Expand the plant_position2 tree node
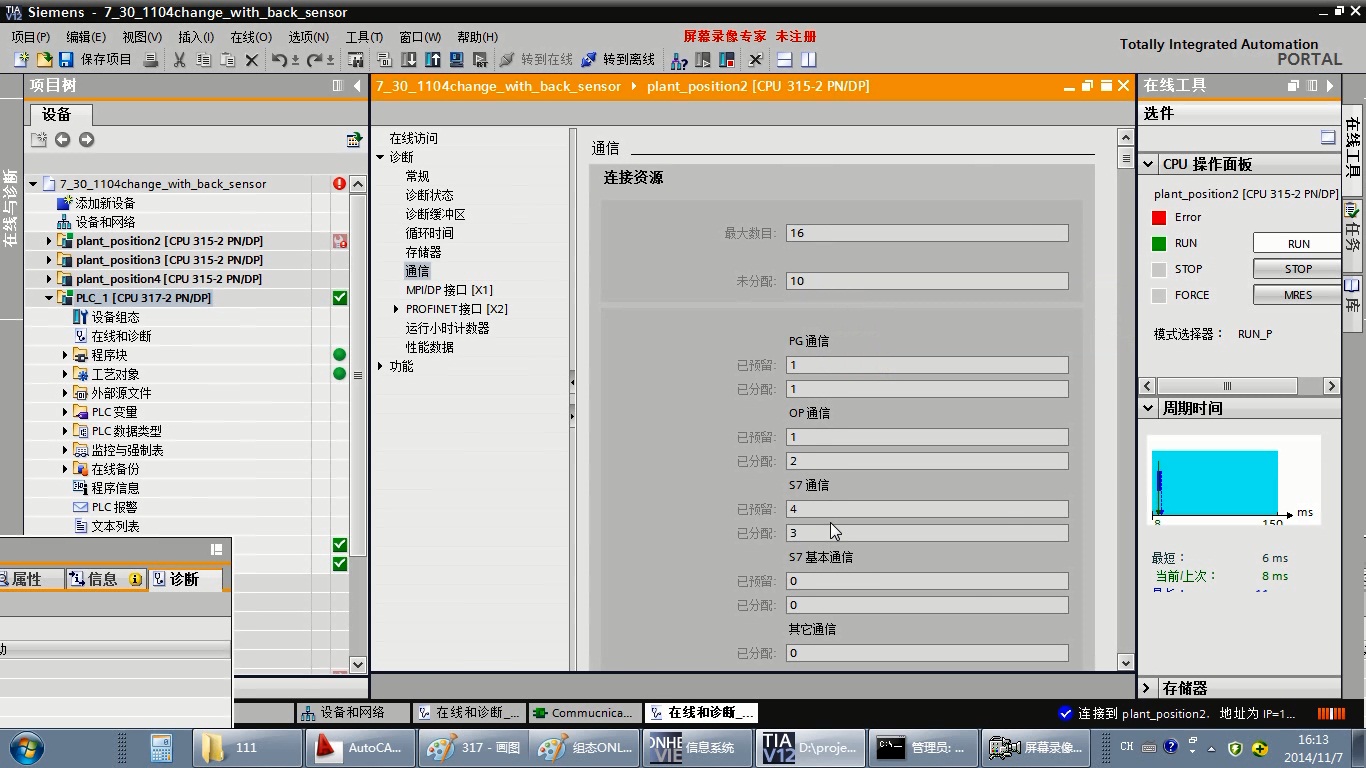1366x768 pixels. click(49, 241)
